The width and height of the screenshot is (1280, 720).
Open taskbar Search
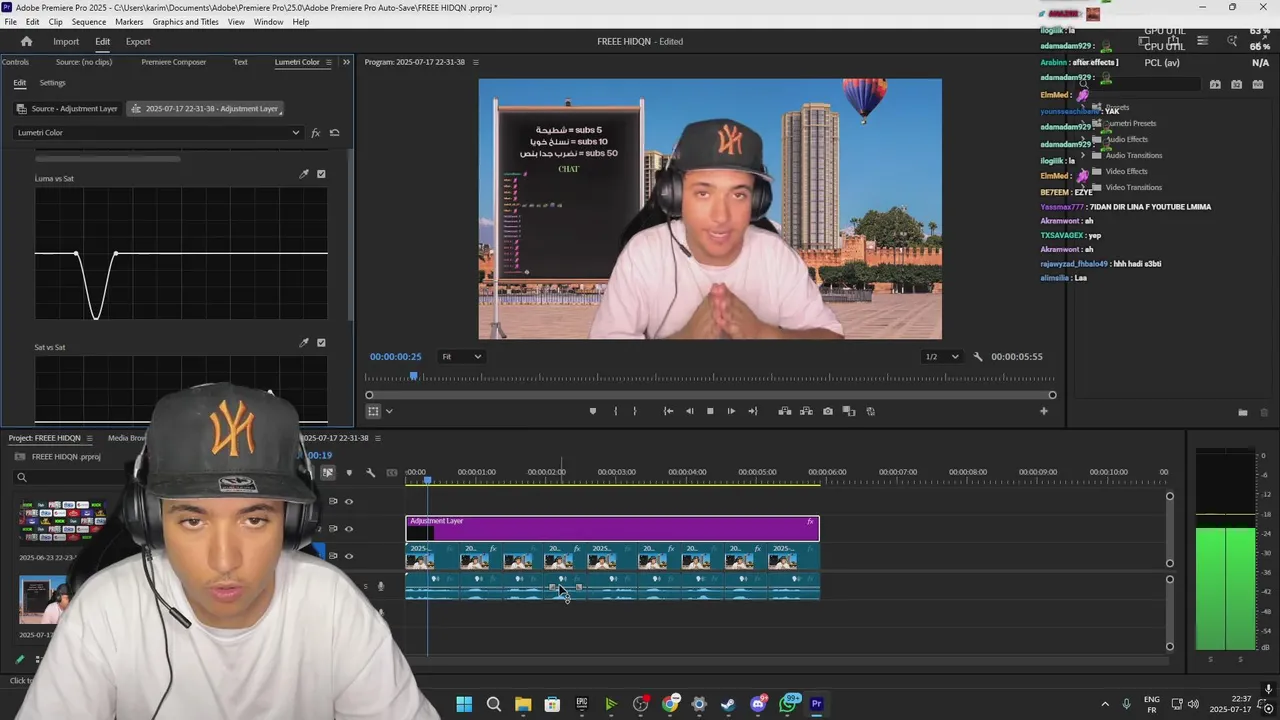[x=493, y=704]
